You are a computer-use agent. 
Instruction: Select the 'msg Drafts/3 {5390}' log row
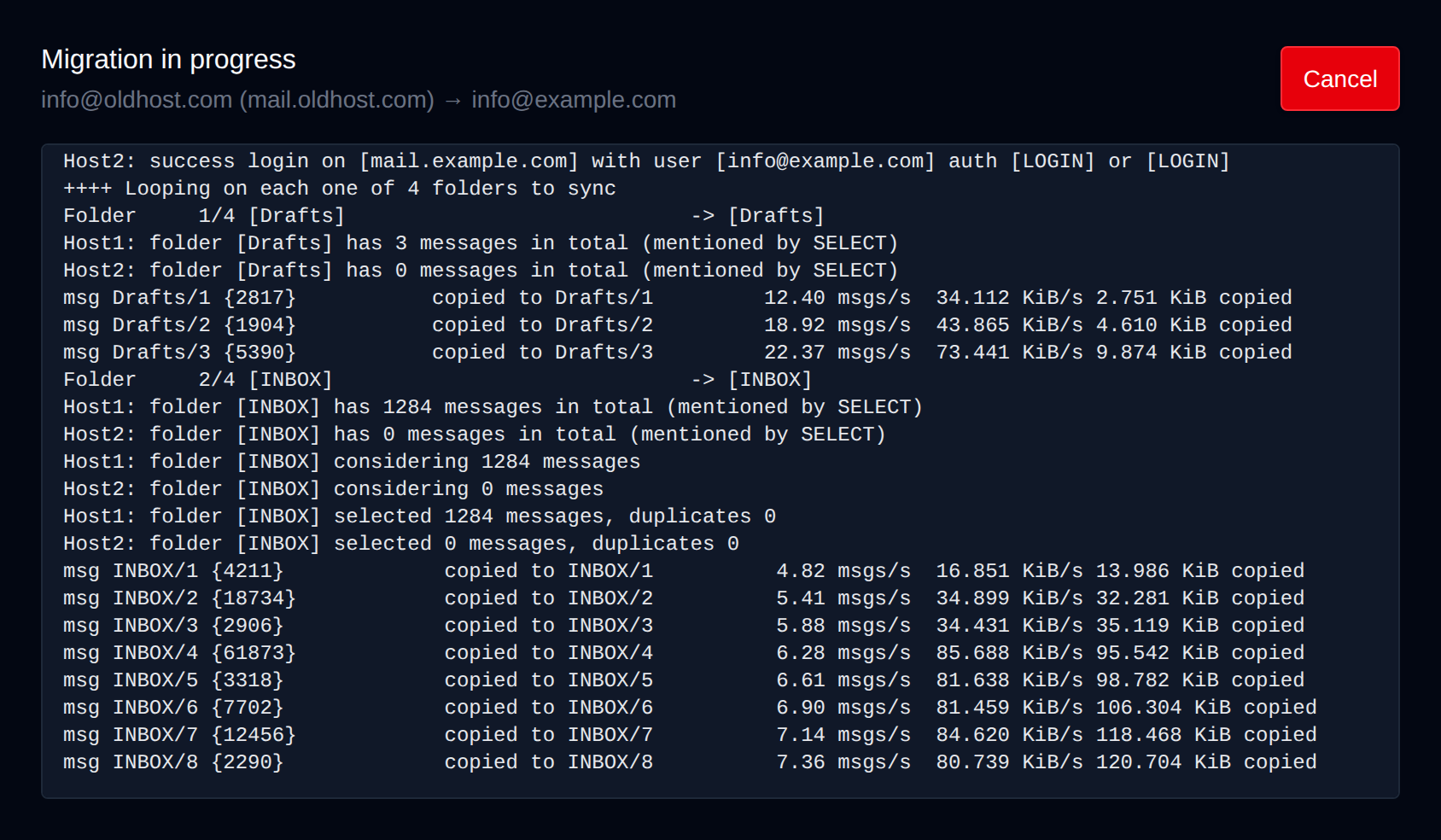pyautogui.click(x=678, y=353)
